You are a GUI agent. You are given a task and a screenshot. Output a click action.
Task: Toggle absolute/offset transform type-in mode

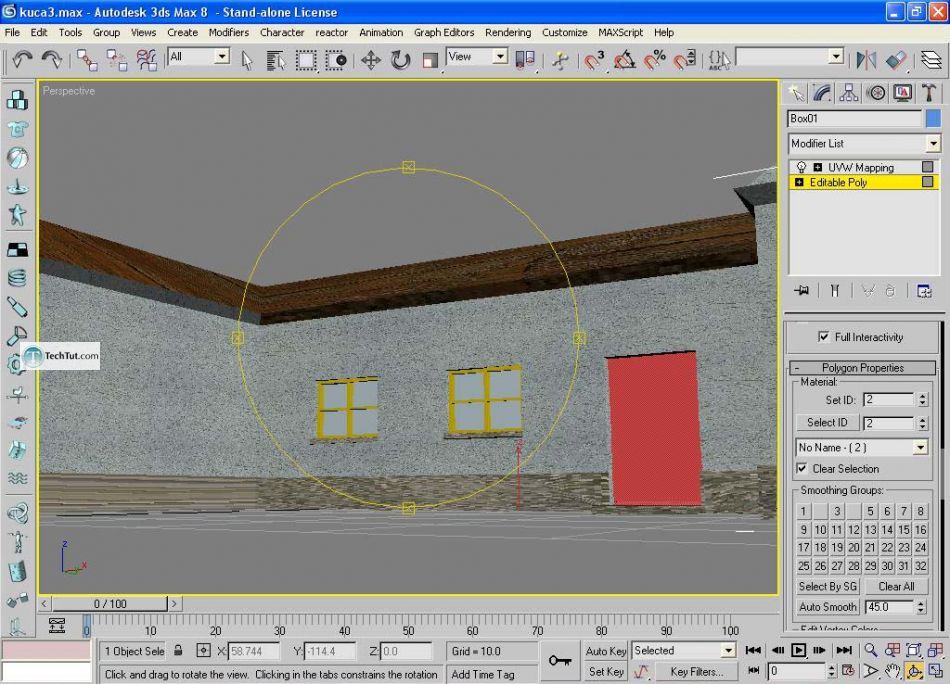(x=204, y=651)
